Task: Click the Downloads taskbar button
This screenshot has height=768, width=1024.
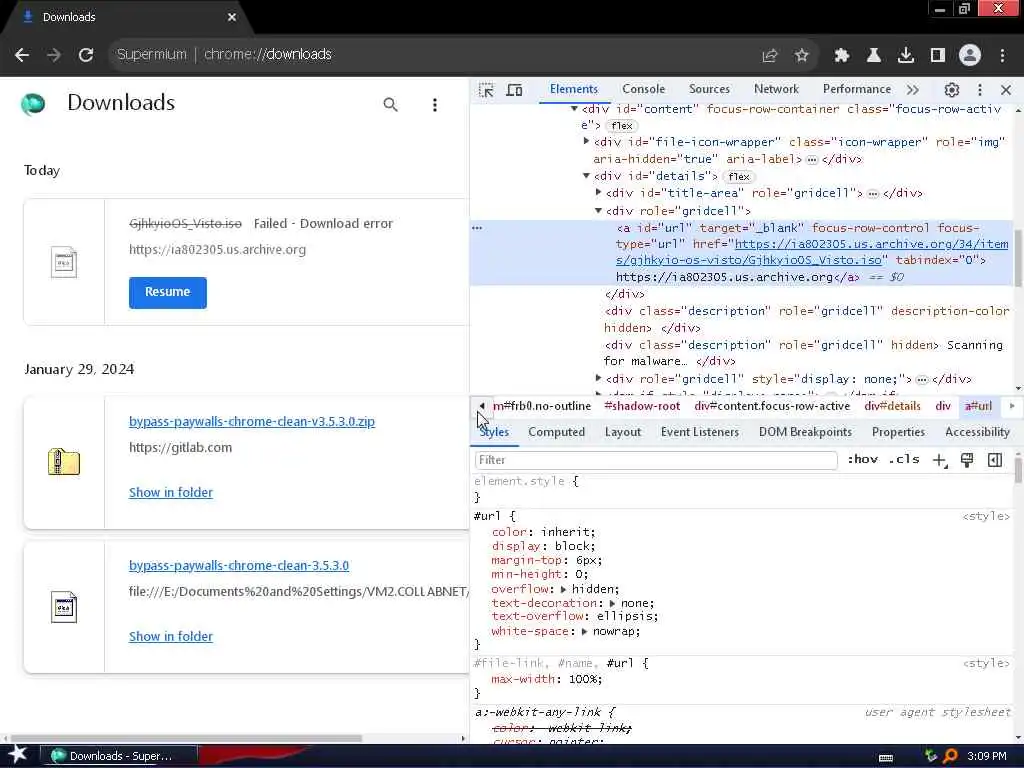Action: (x=119, y=756)
